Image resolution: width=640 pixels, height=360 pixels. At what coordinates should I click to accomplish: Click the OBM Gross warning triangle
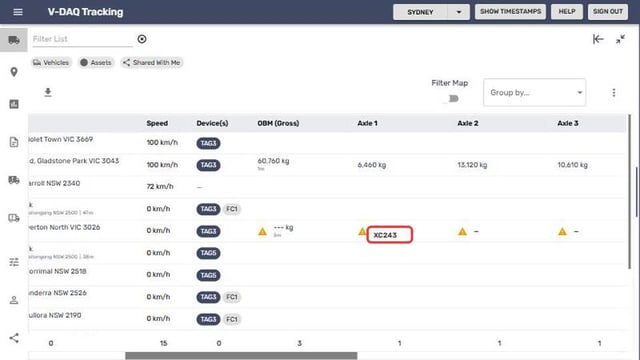click(x=262, y=231)
